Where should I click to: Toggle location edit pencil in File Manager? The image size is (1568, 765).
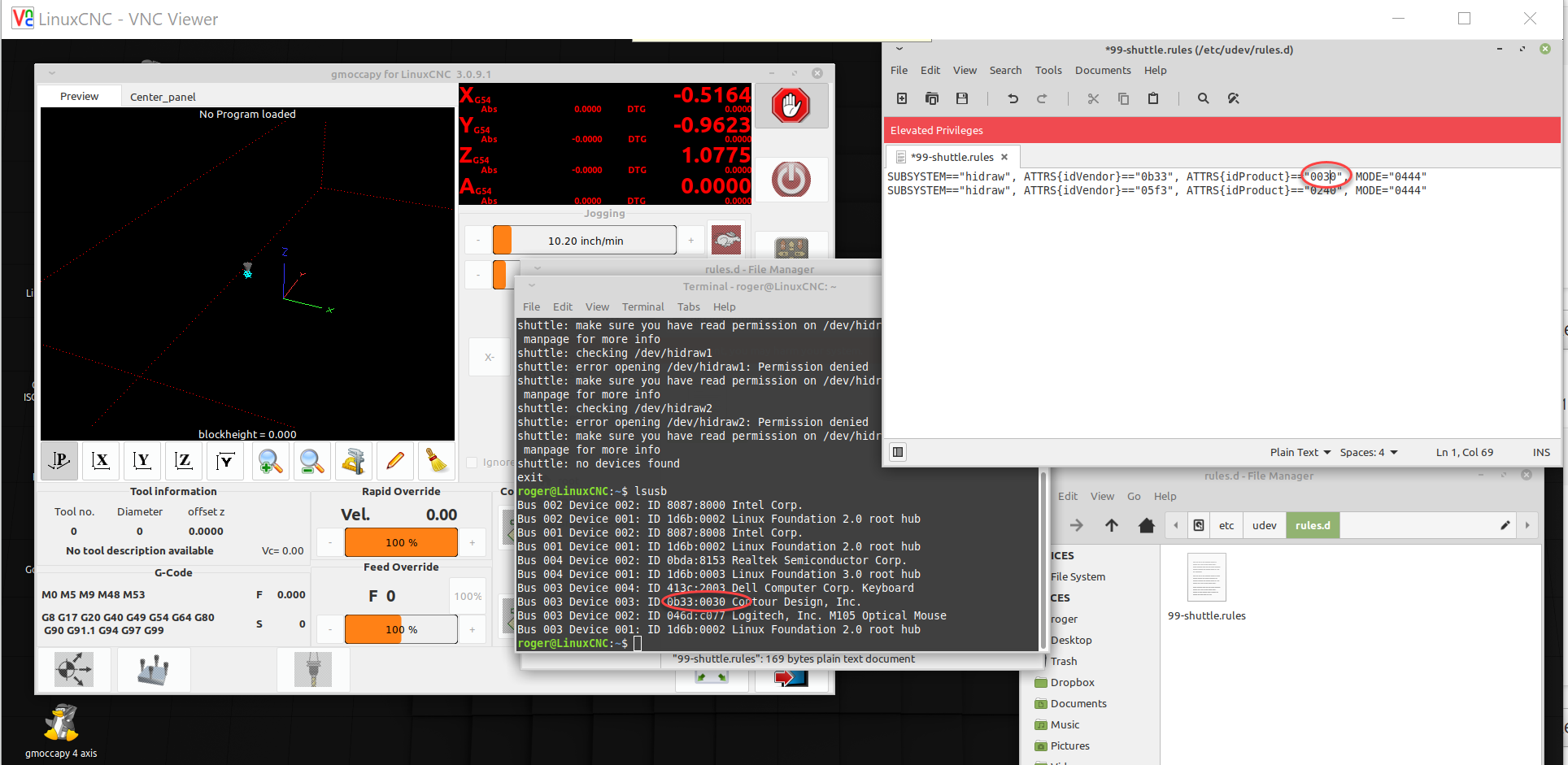click(x=1505, y=525)
